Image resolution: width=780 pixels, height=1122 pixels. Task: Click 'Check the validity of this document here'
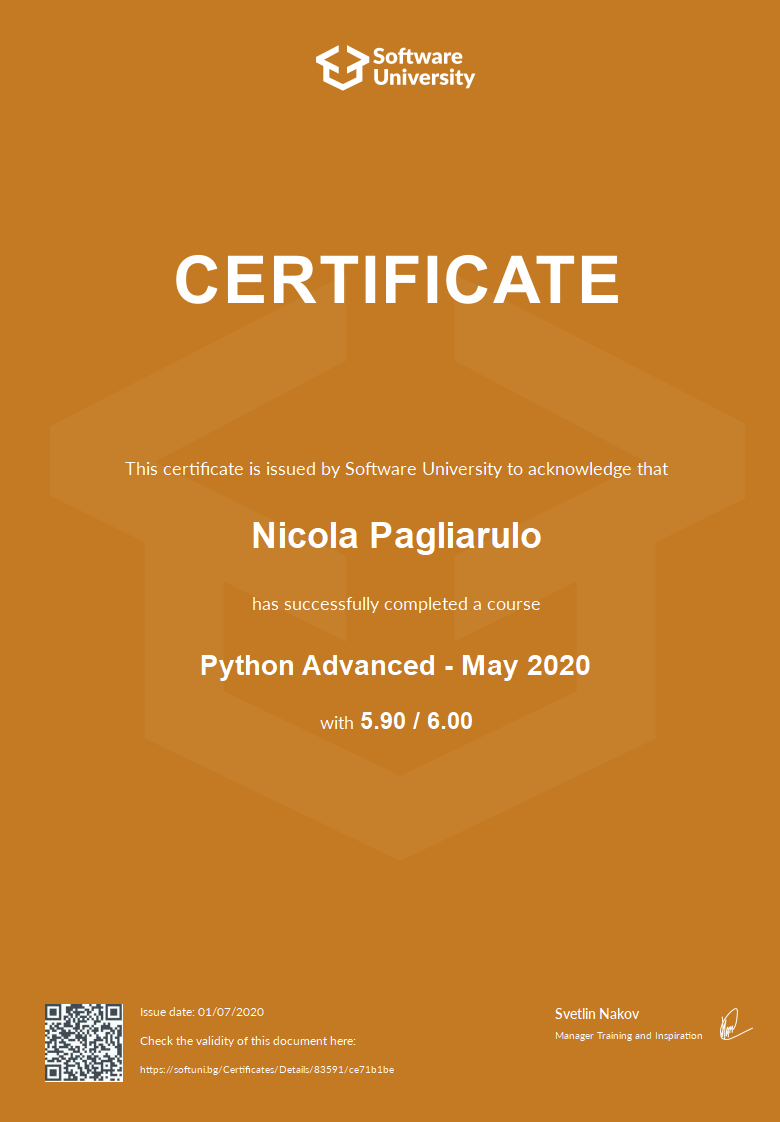(x=247, y=1041)
